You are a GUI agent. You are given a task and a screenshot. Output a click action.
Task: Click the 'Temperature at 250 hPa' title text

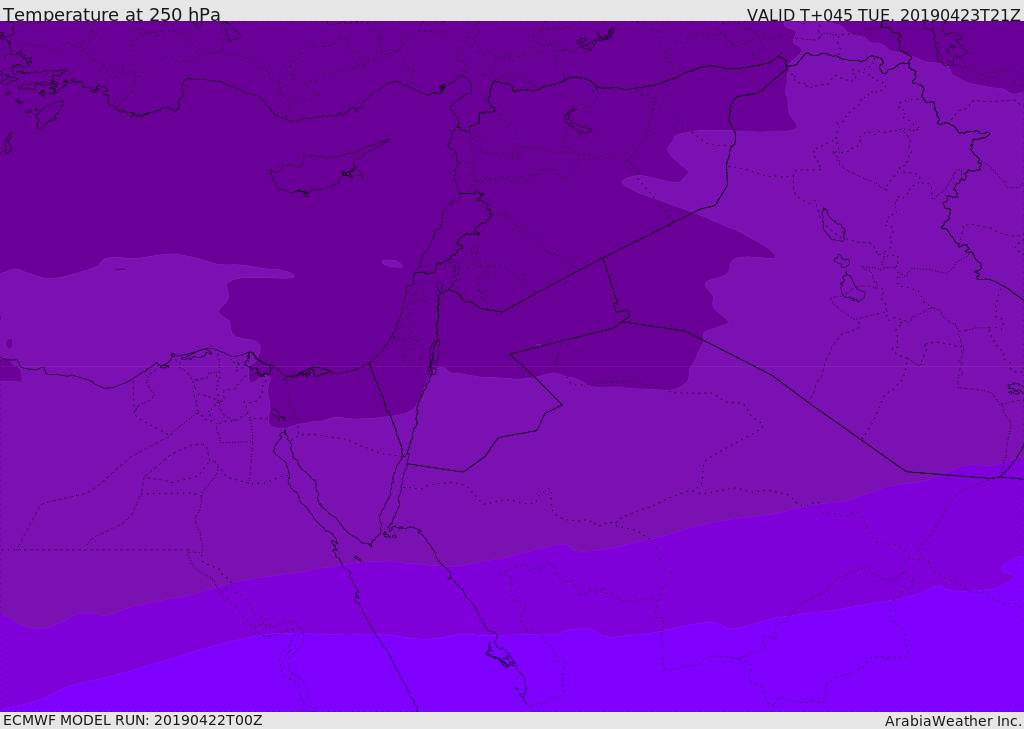coord(112,14)
